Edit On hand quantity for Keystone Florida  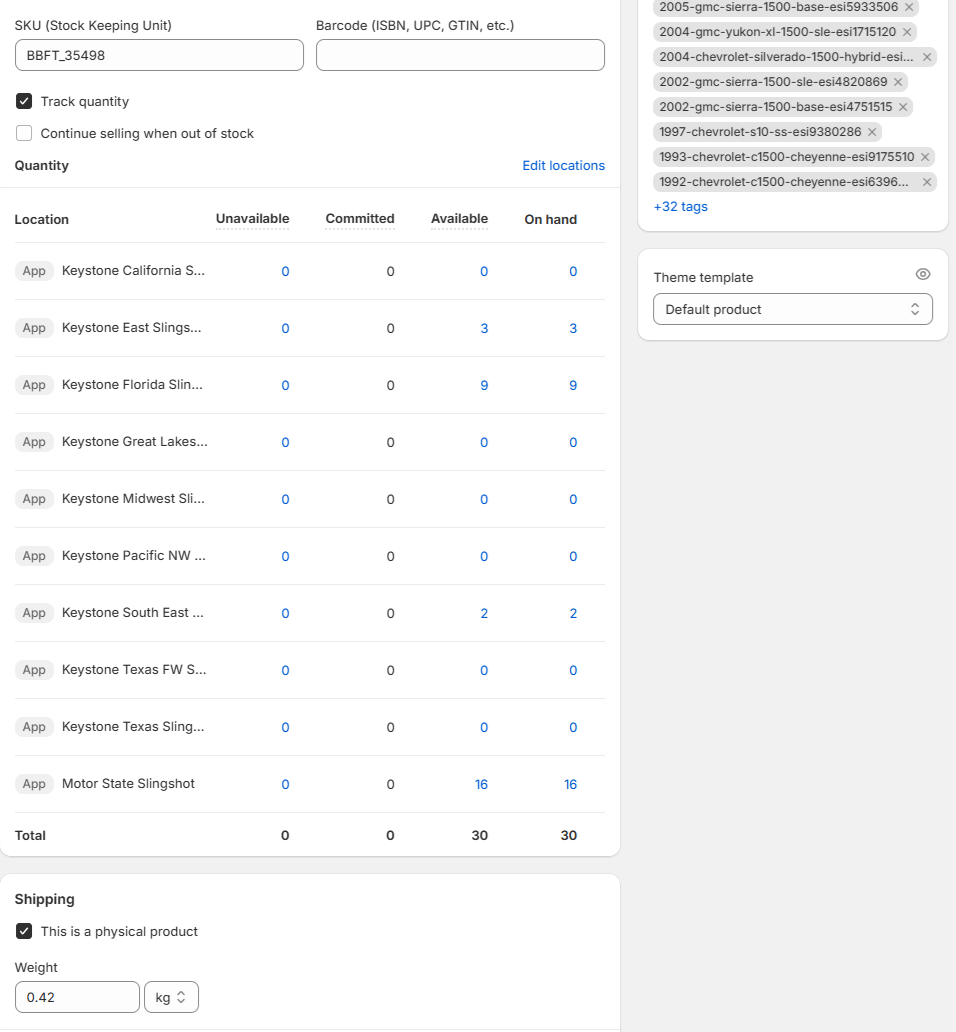(573, 386)
